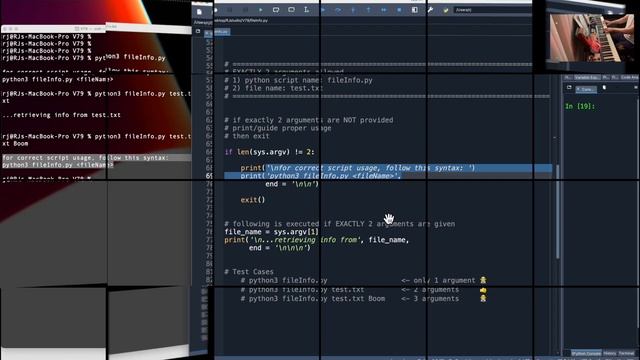The height and width of the screenshot is (360, 640).
Task: Click the In [19]: console prompt
Action: click(x=580, y=106)
